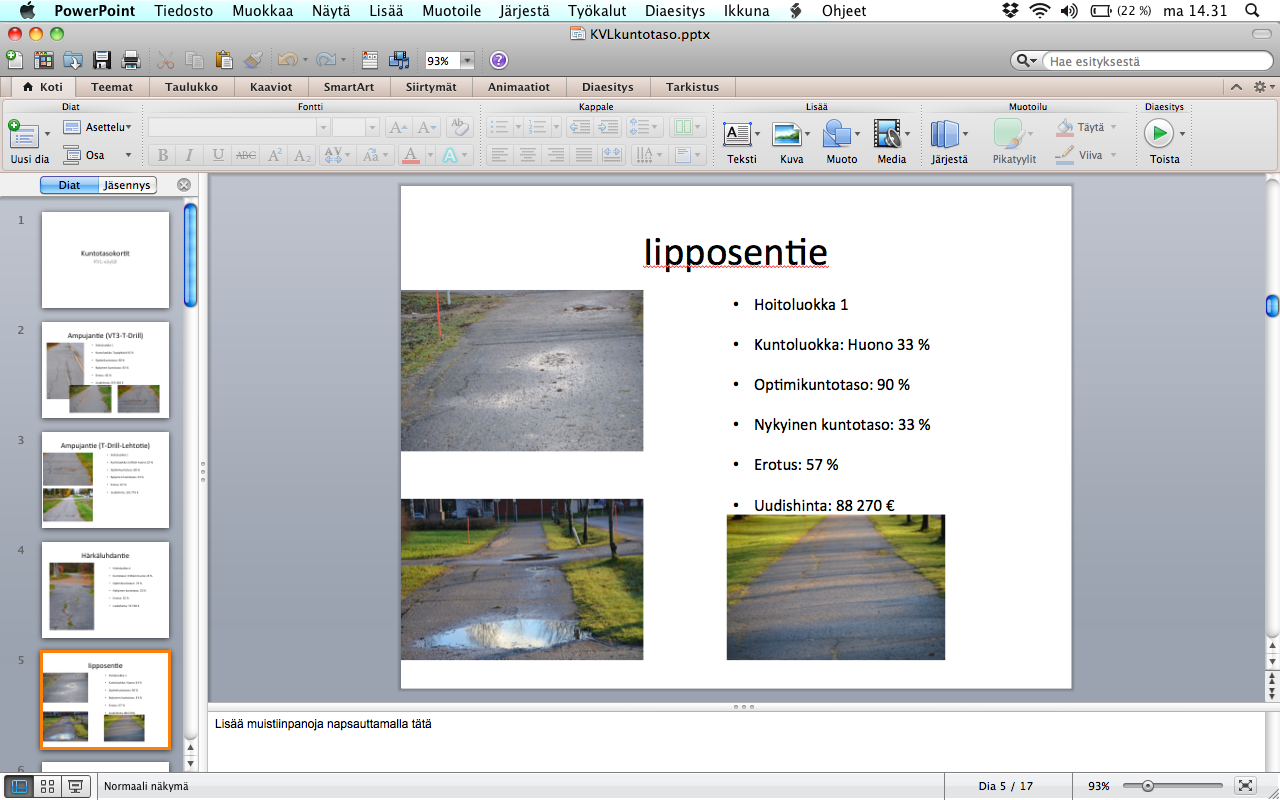Screen dimensions: 1280x800
Task: Open the Muokkaa menu
Action: tap(262, 11)
